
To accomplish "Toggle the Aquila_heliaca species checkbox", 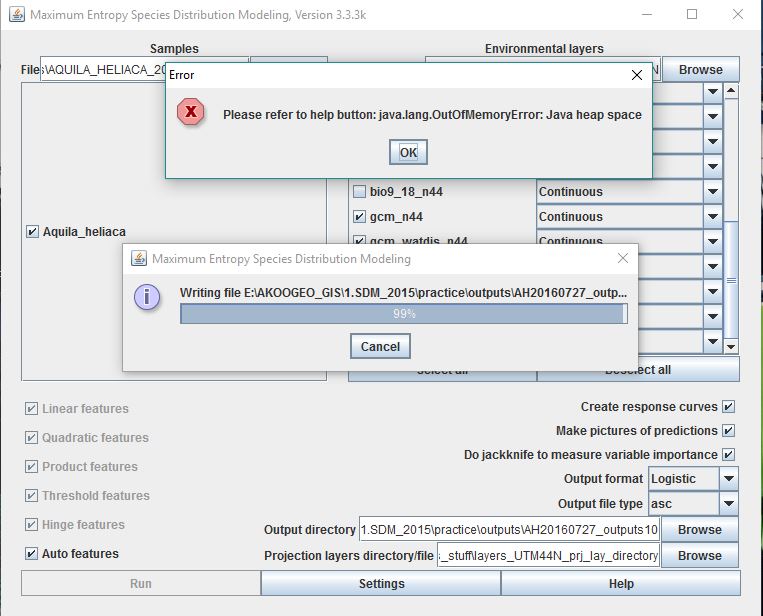I will [x=32, y=232].
